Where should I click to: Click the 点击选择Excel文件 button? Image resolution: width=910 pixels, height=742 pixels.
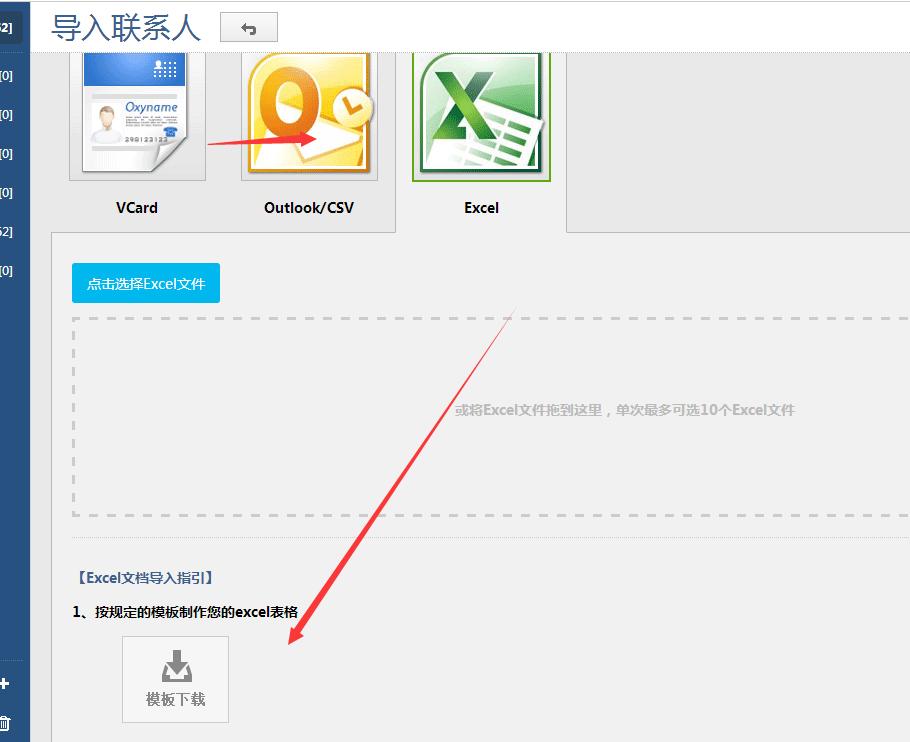coord(145,283)
